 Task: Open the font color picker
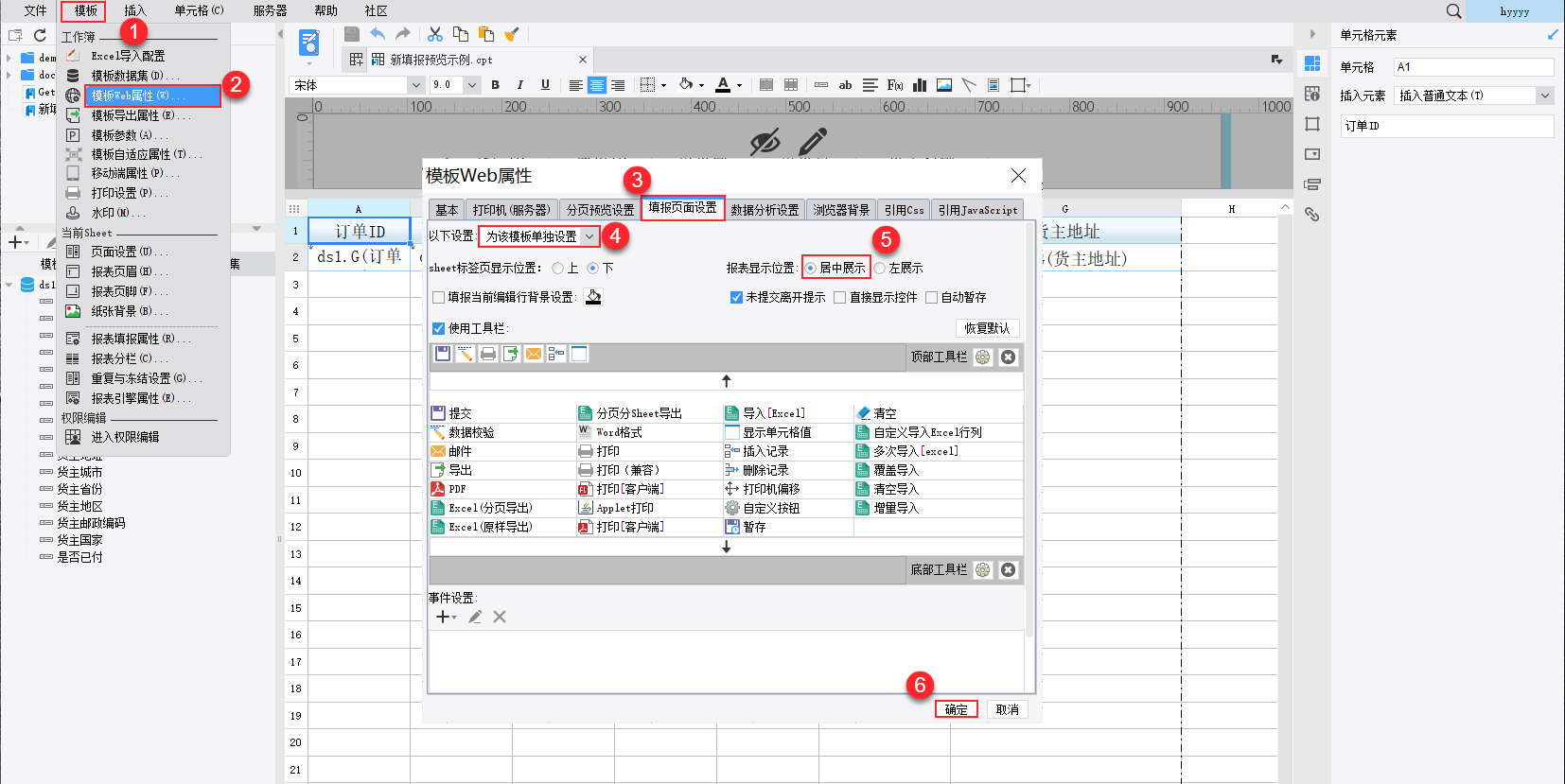click(x=723, y=85)
